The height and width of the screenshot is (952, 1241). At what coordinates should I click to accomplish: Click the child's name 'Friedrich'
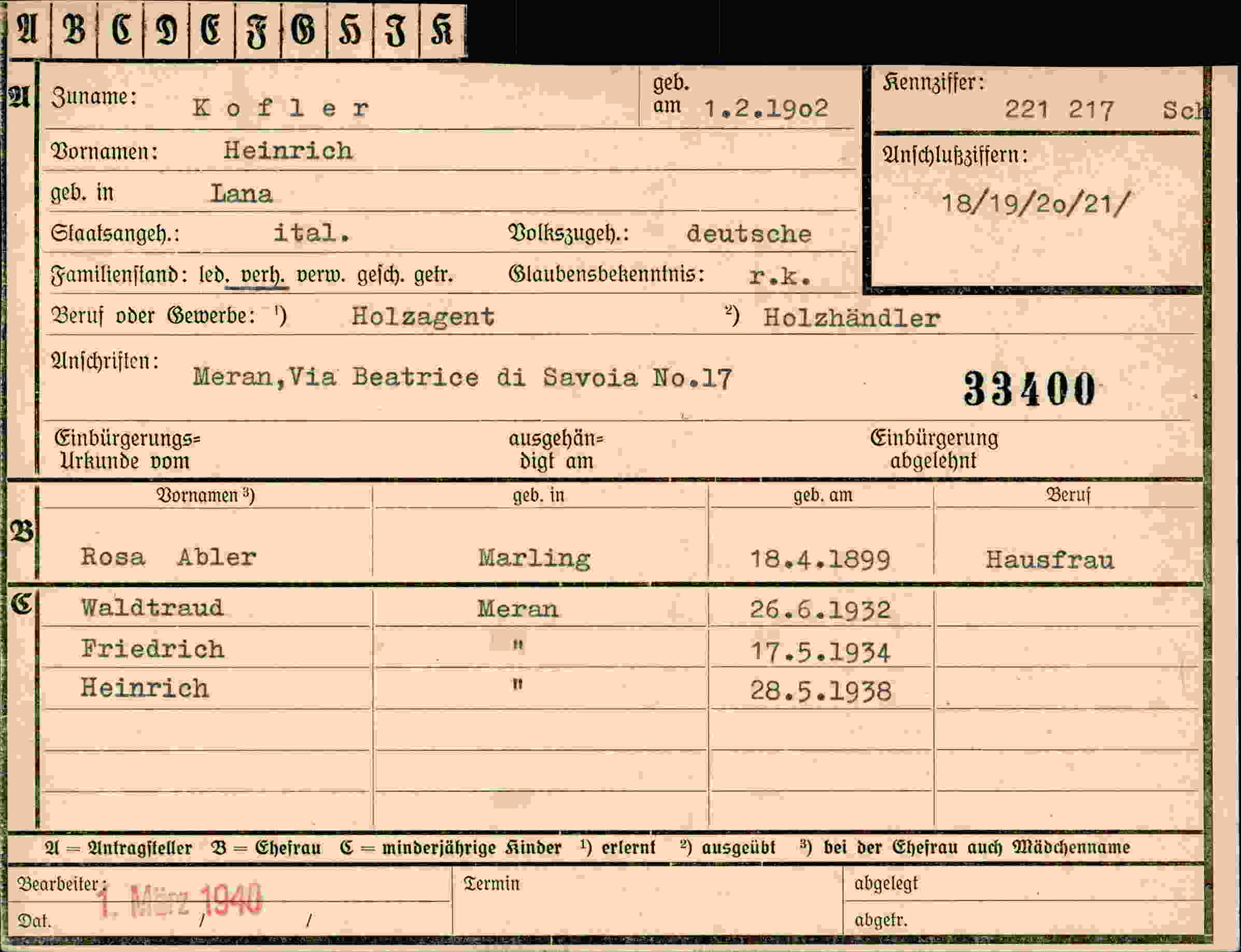pyautogui.click(x=152, y=649)
